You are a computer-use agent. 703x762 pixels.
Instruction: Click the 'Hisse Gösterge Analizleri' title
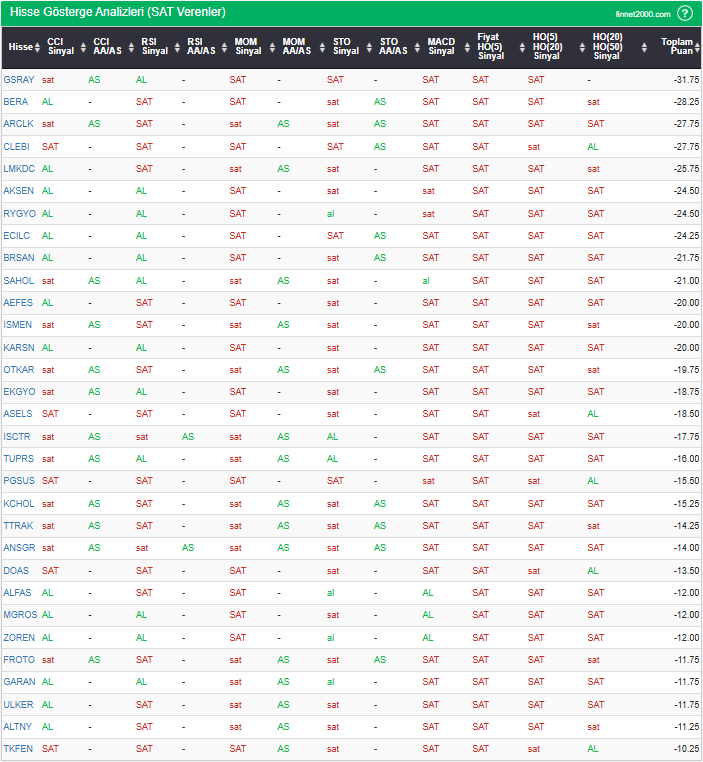coord(118,12)
